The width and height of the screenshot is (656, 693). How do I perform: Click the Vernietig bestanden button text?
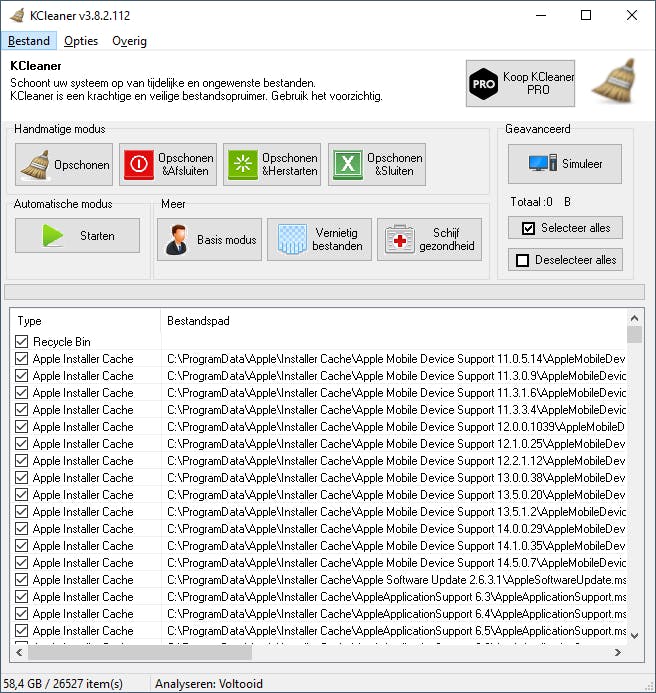click(337, 239)
